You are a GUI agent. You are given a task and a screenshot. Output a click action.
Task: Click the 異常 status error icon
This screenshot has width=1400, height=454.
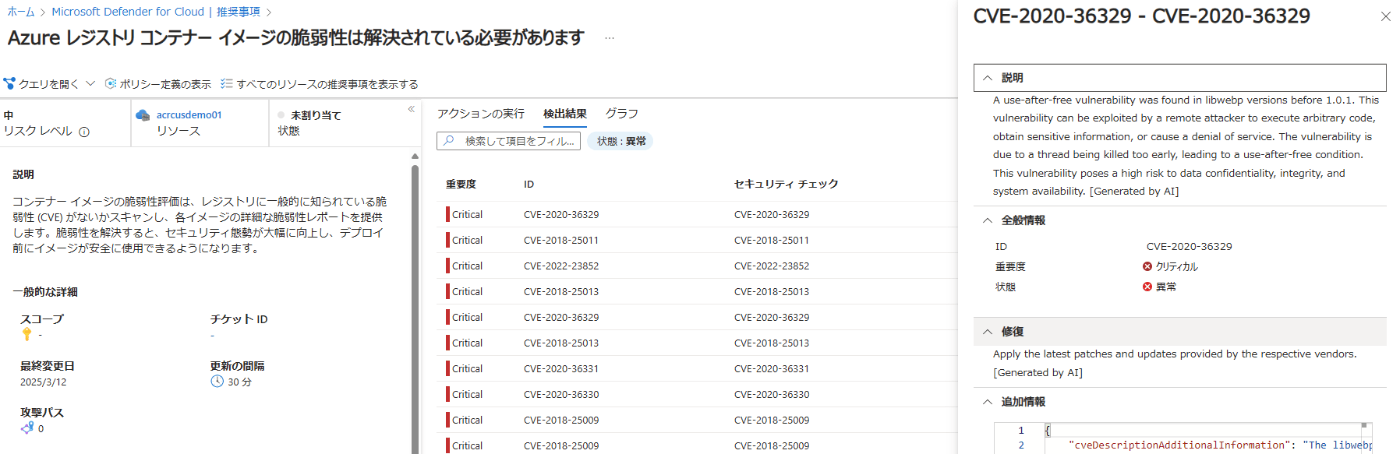coord(1148,287)
